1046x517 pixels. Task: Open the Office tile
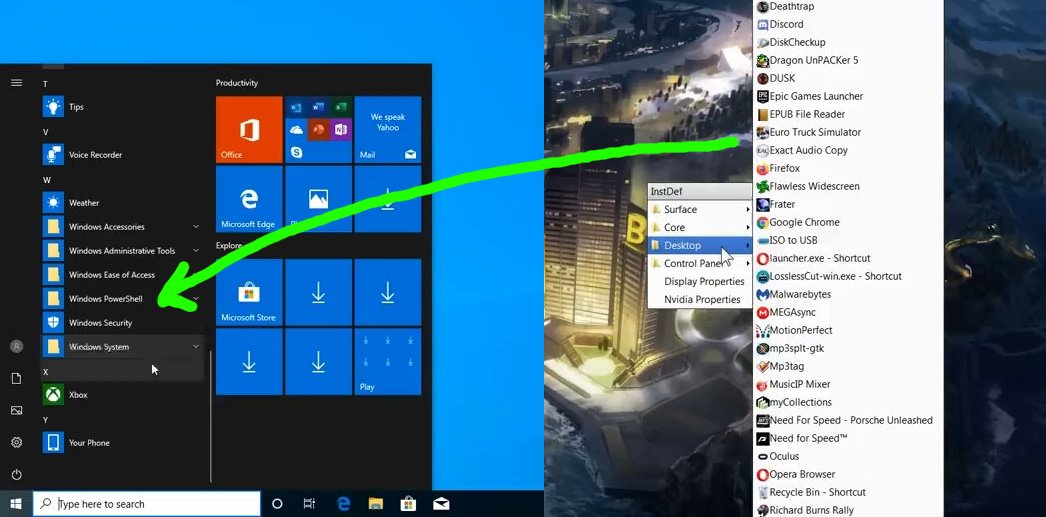coord(249,129)
